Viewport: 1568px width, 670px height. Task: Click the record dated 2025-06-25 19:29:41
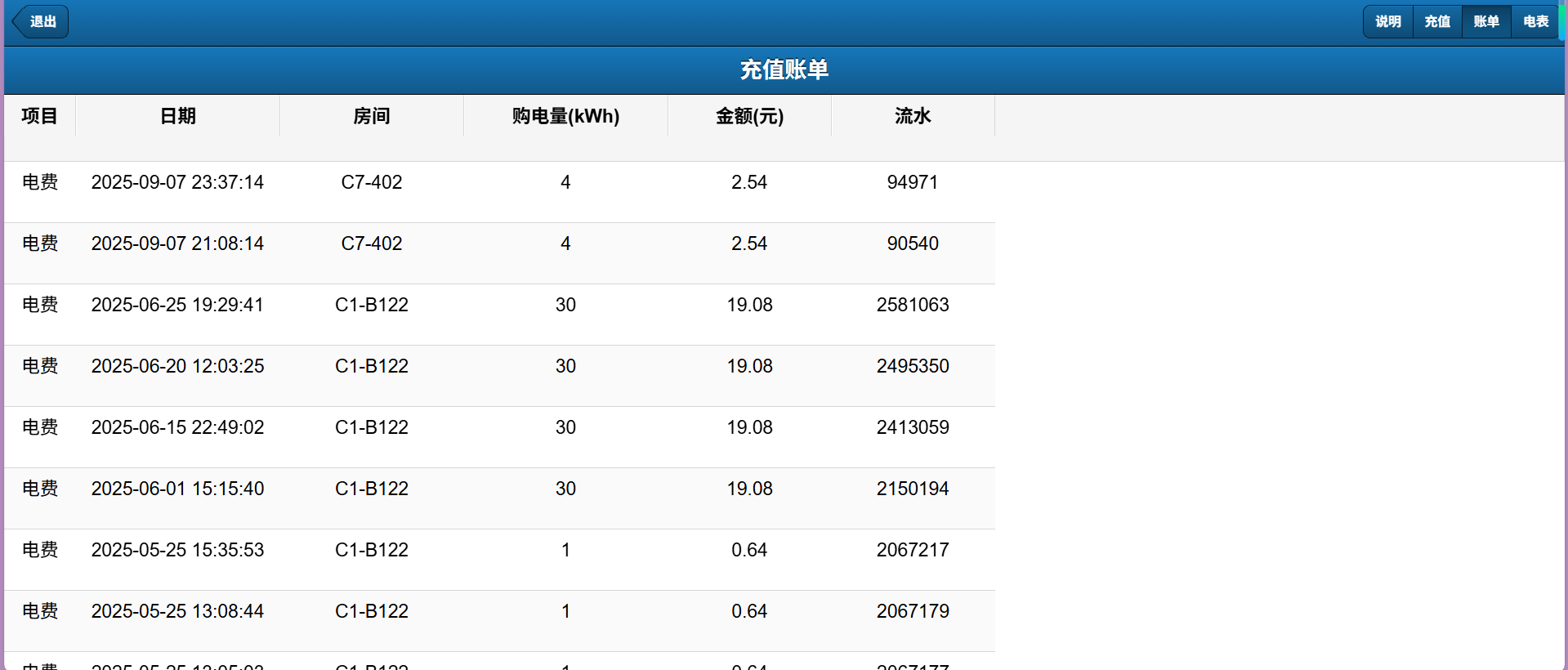[x=177, y=305]
